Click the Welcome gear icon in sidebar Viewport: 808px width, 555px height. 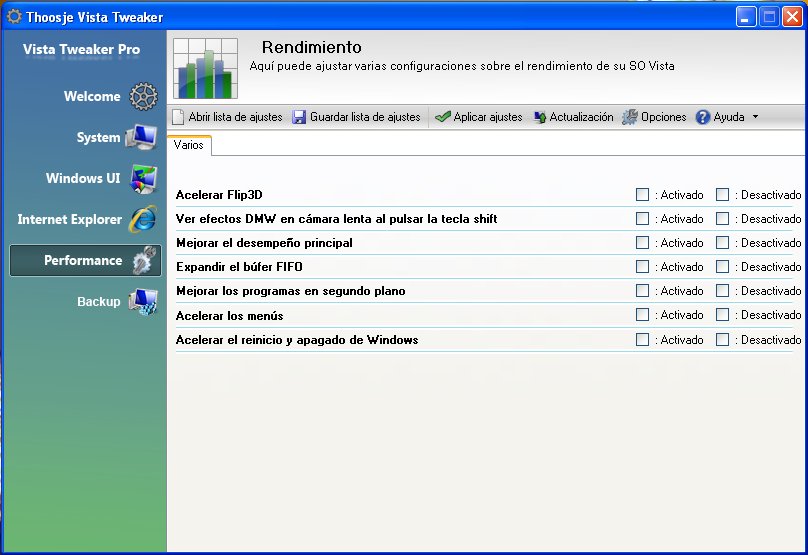click(x=143, y=96)
